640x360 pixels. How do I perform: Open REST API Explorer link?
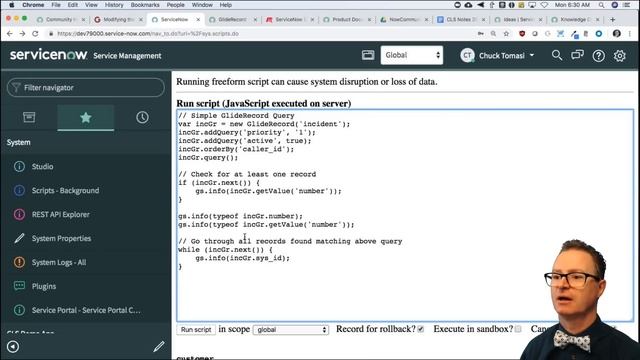[x=60, y=214]
